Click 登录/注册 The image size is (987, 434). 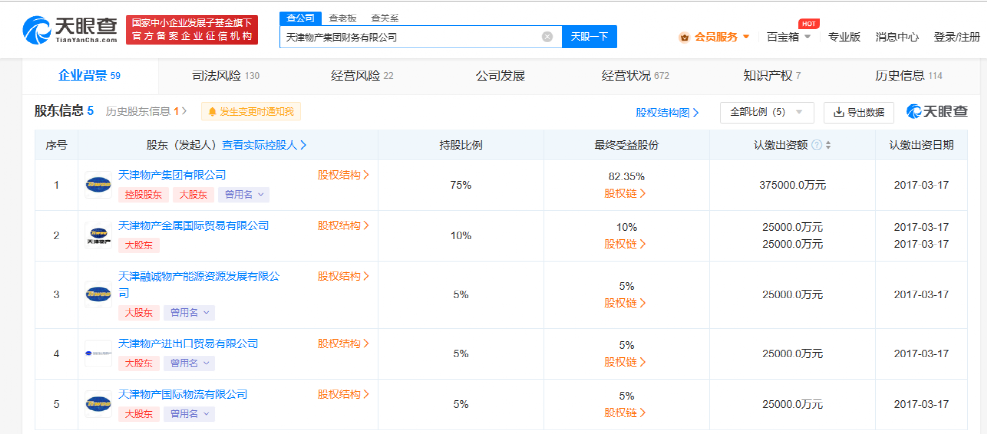coord(956,37)
